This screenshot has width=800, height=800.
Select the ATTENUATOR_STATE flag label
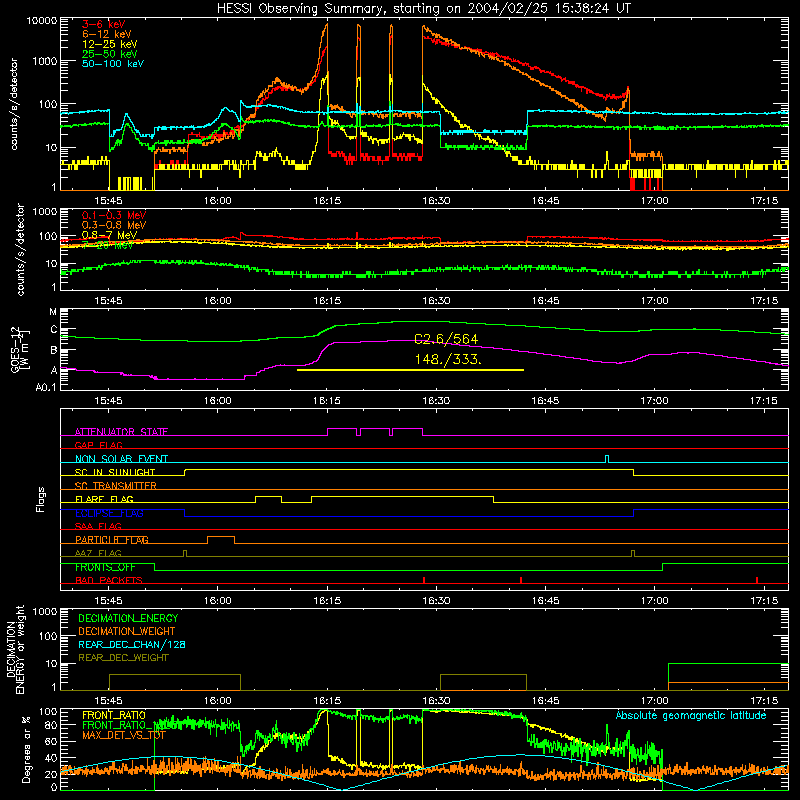pos(121,432)
